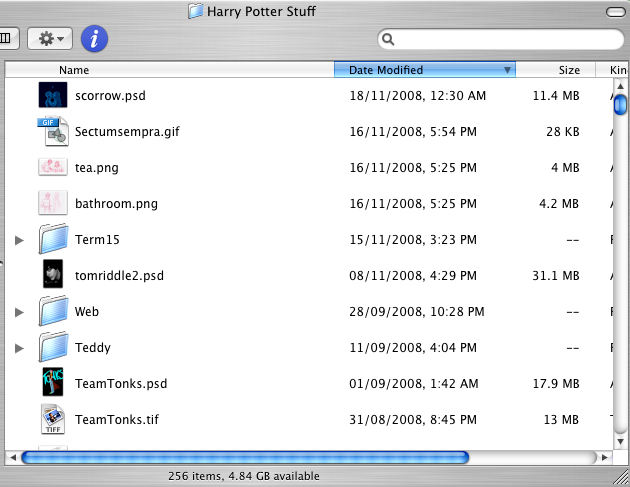
Task: Select the TeamTonks.psd thumbnail icon
Action: click(x=53, y=382)
